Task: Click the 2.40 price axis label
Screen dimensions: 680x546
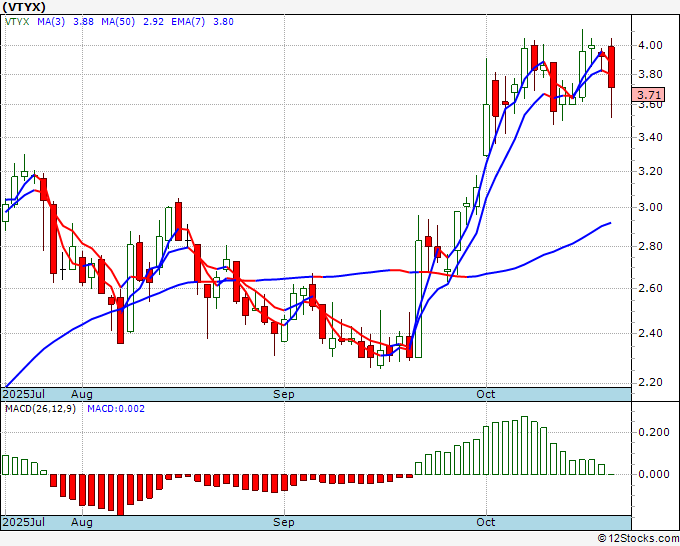Action: (650, 333)
